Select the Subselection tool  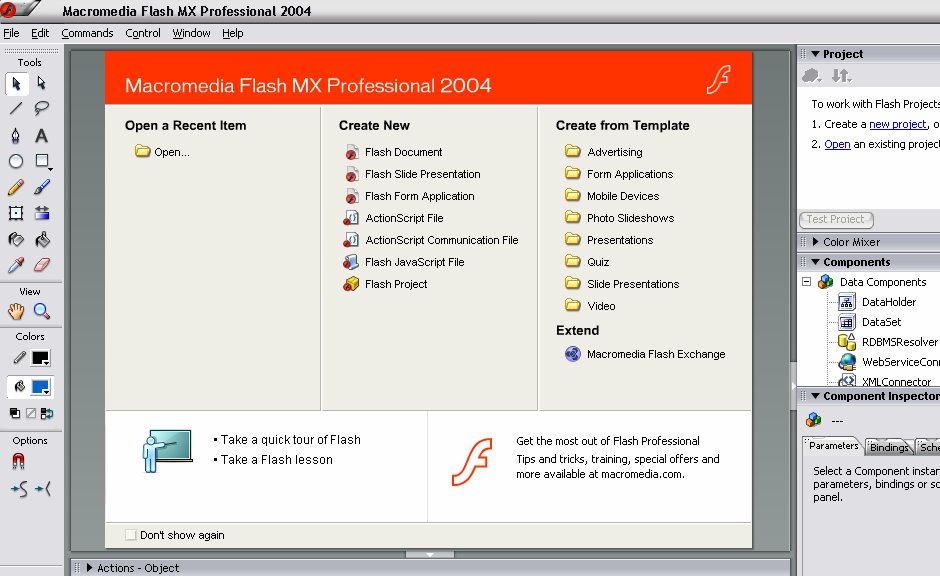tap(41, 83)
